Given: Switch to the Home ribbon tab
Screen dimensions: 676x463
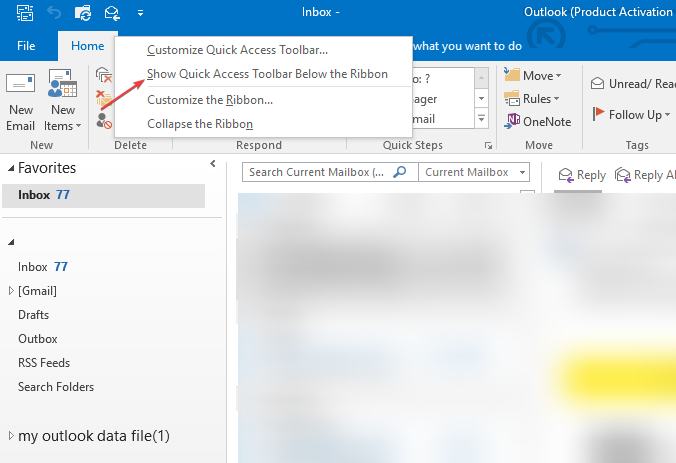Looking at the screenshot, I should tap(88, 46).
